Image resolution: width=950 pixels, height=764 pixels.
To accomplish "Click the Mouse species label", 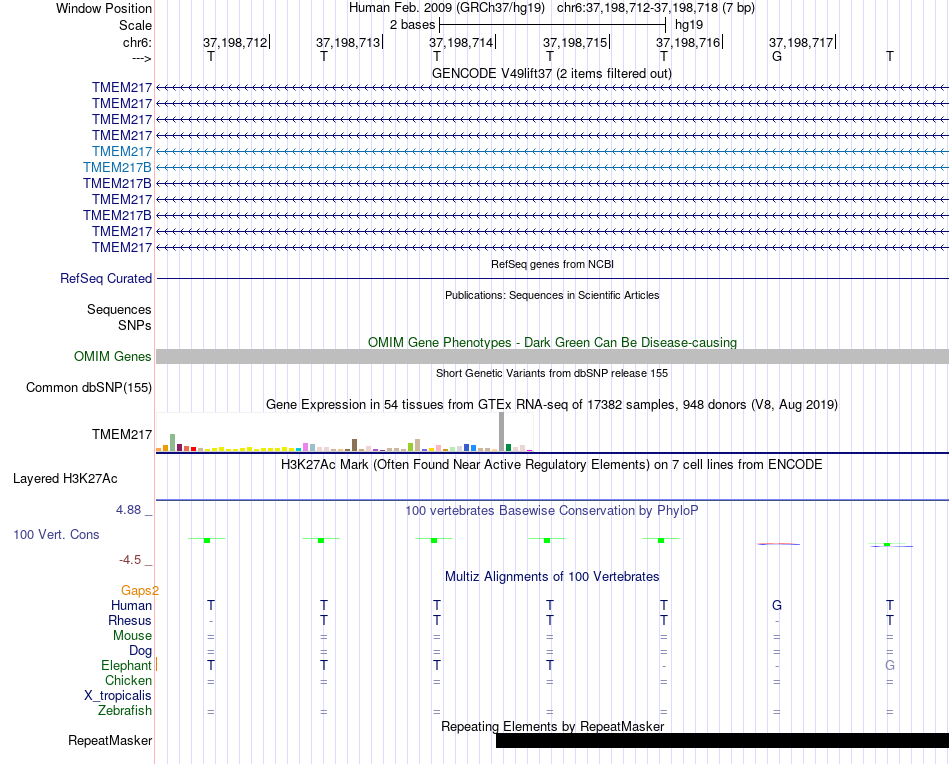I will click(132, 636).
